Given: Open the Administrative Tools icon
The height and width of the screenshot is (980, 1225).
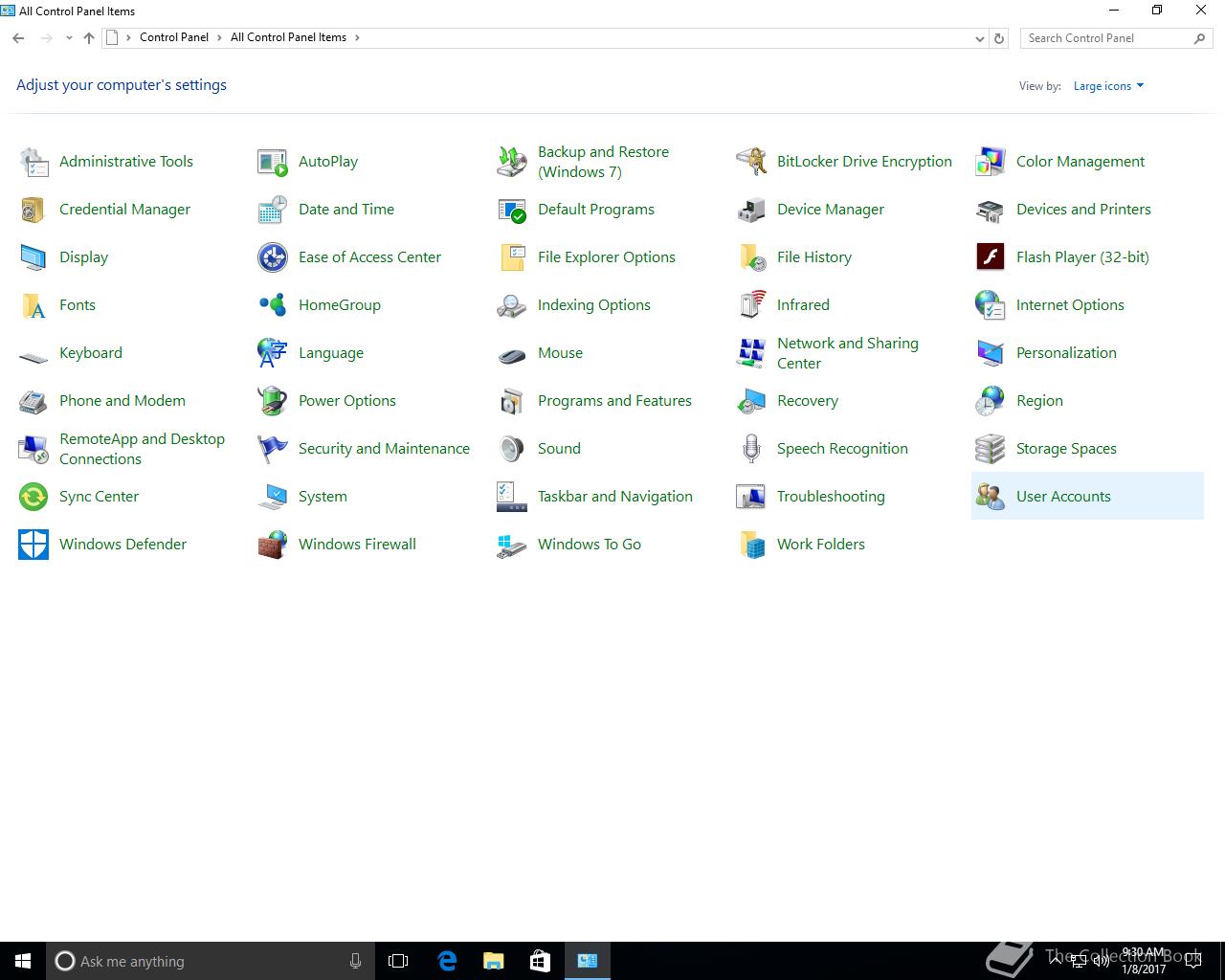Looking at the screenshot, I should click(33, 162).
